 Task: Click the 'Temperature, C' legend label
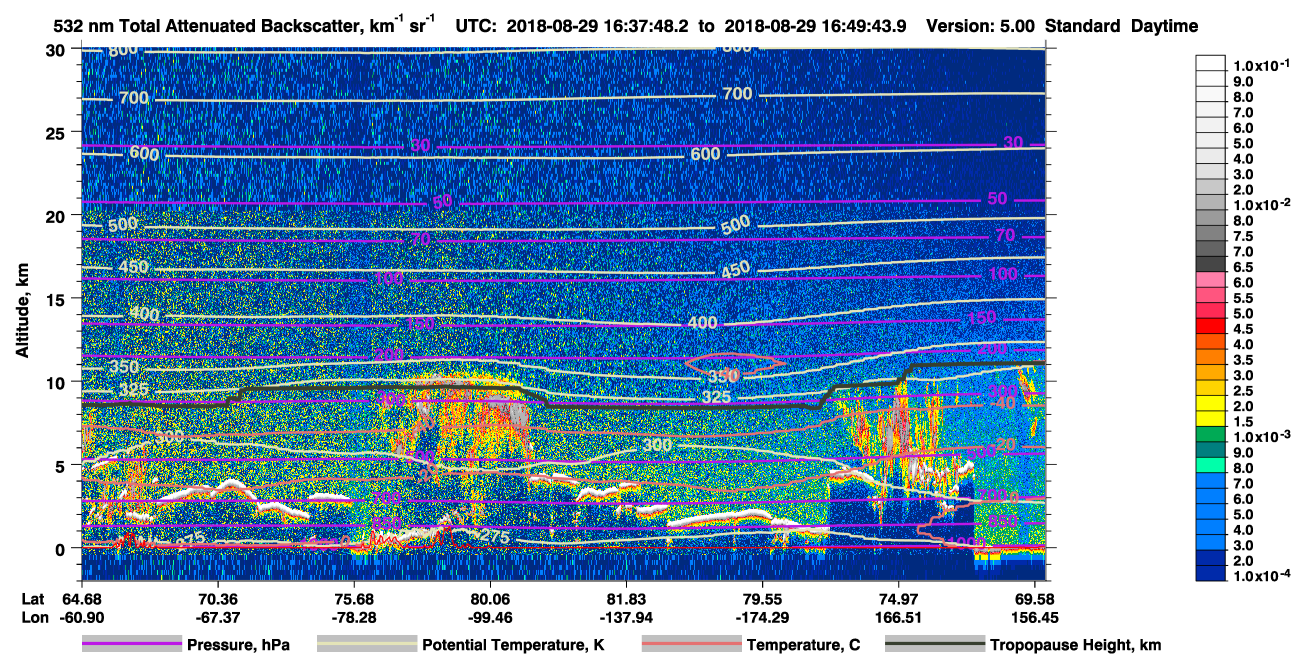click(803, 646)
